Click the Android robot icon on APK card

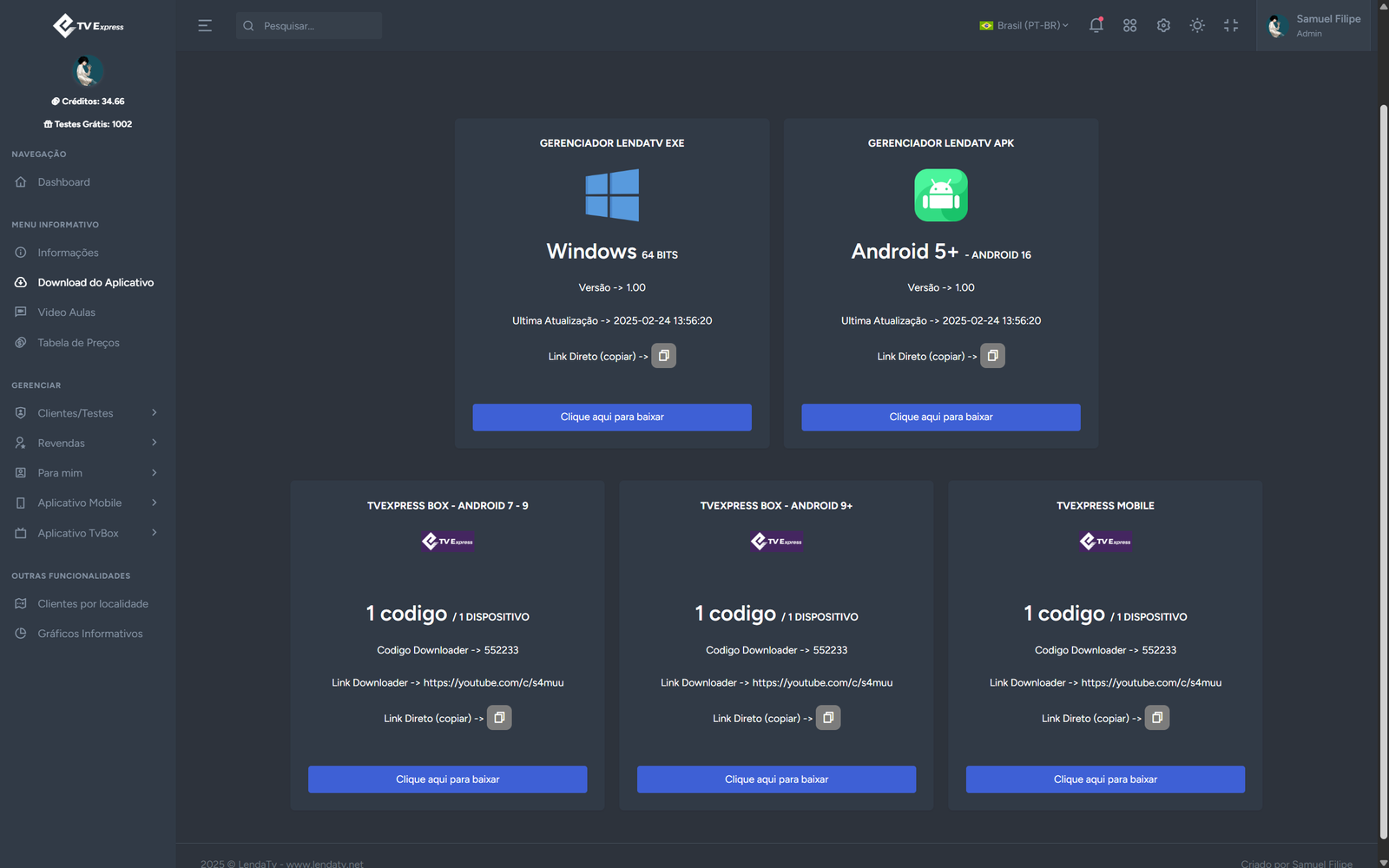click(941, 195)
